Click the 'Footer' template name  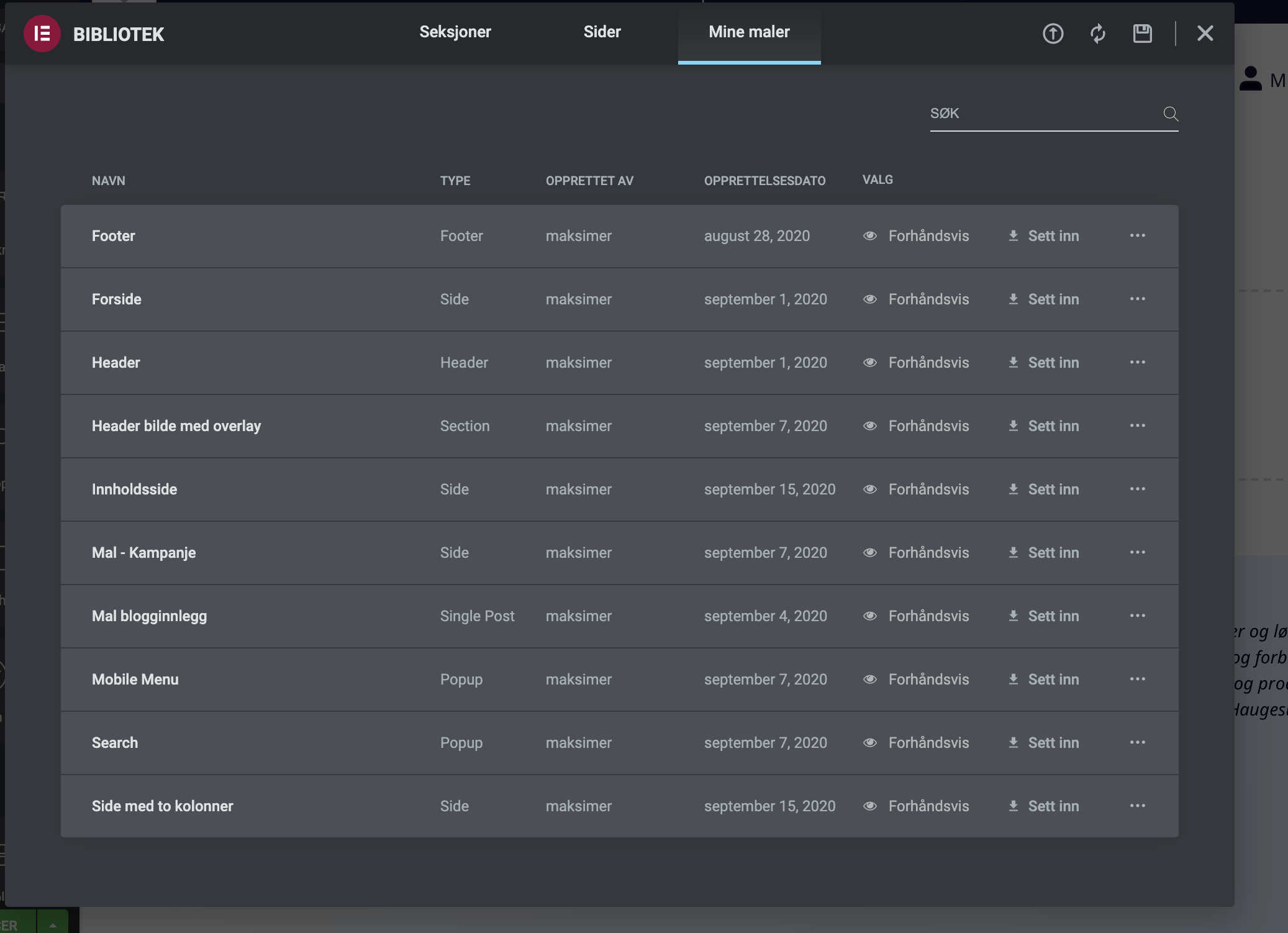click(x=114, y=236)
